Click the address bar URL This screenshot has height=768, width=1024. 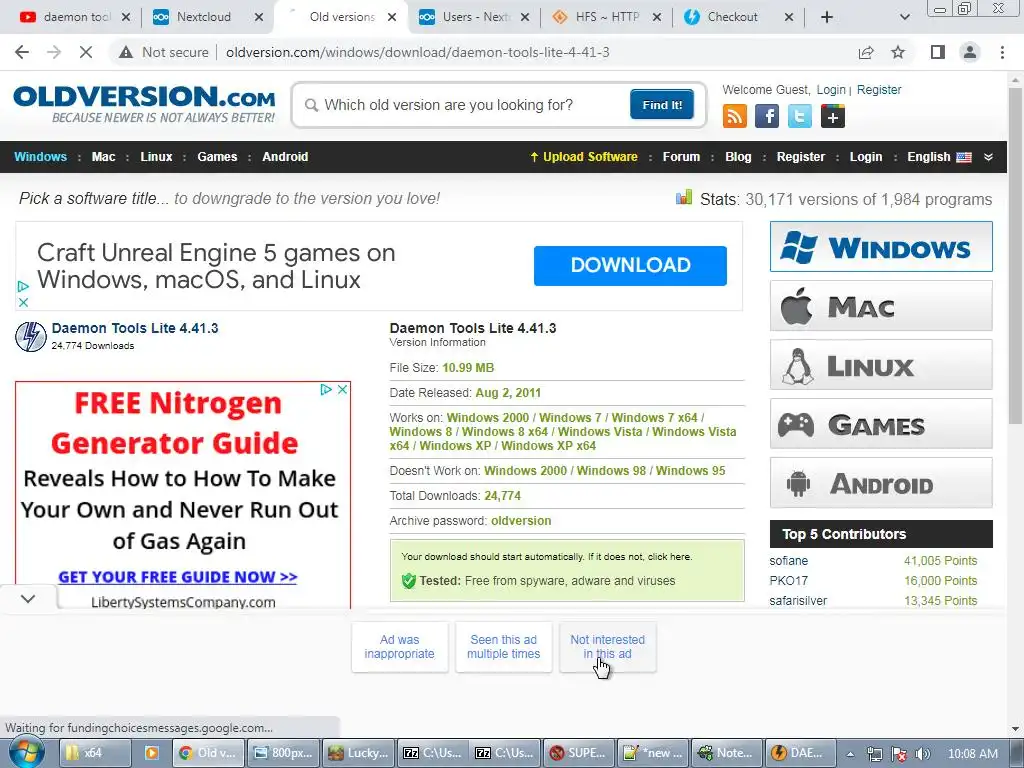coord(418,52)
